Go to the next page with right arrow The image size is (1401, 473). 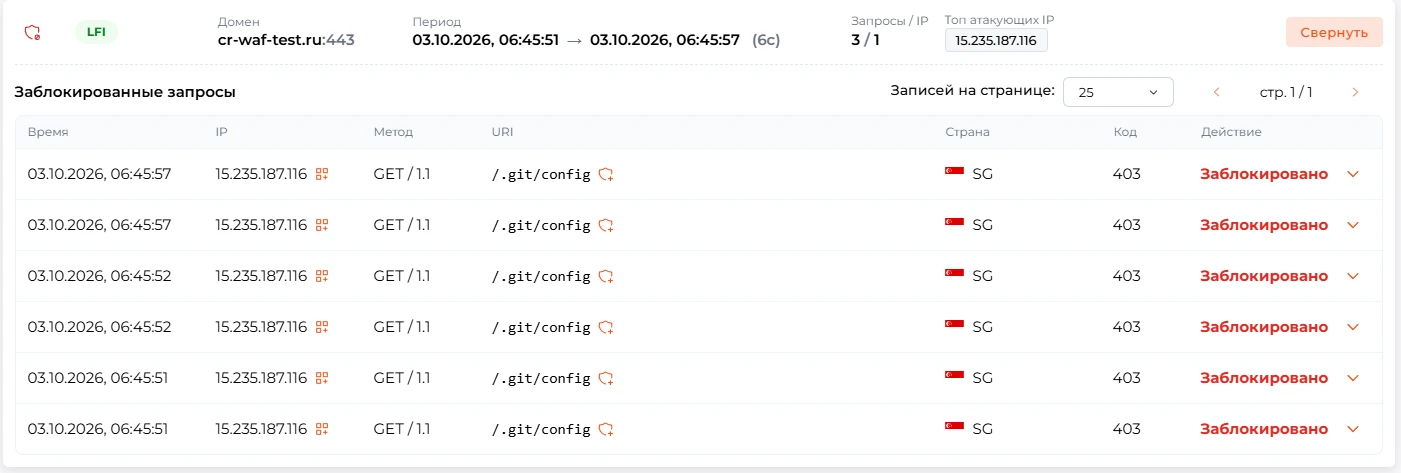pyautogui.click(x=1355, y=92)
